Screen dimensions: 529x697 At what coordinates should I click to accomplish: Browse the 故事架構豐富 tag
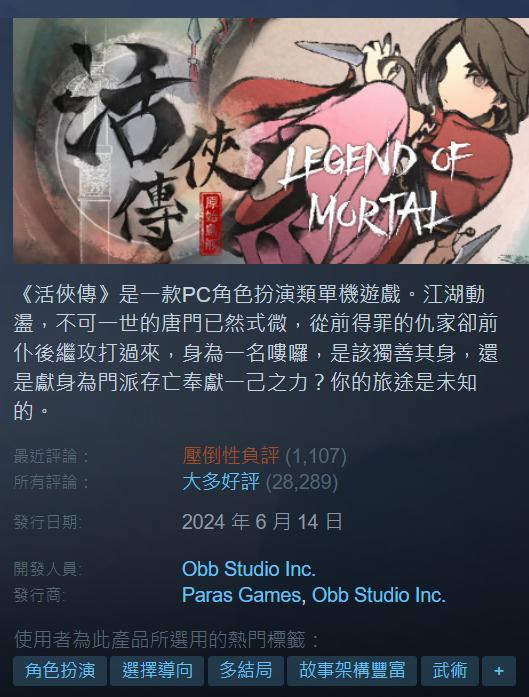click(x=352, y=670)
